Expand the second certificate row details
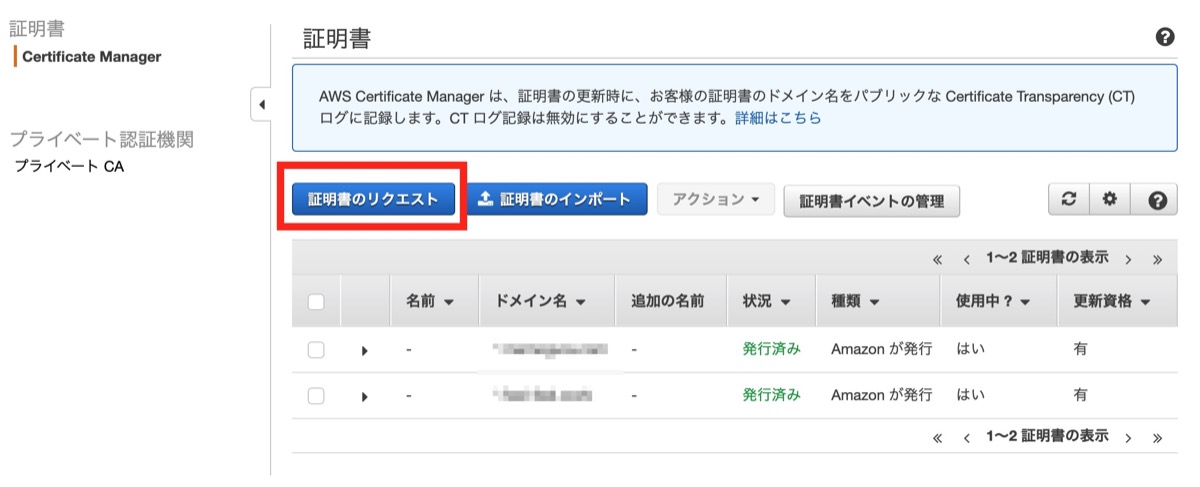Viewport: 1200px width, 487px height. point(364,397)
